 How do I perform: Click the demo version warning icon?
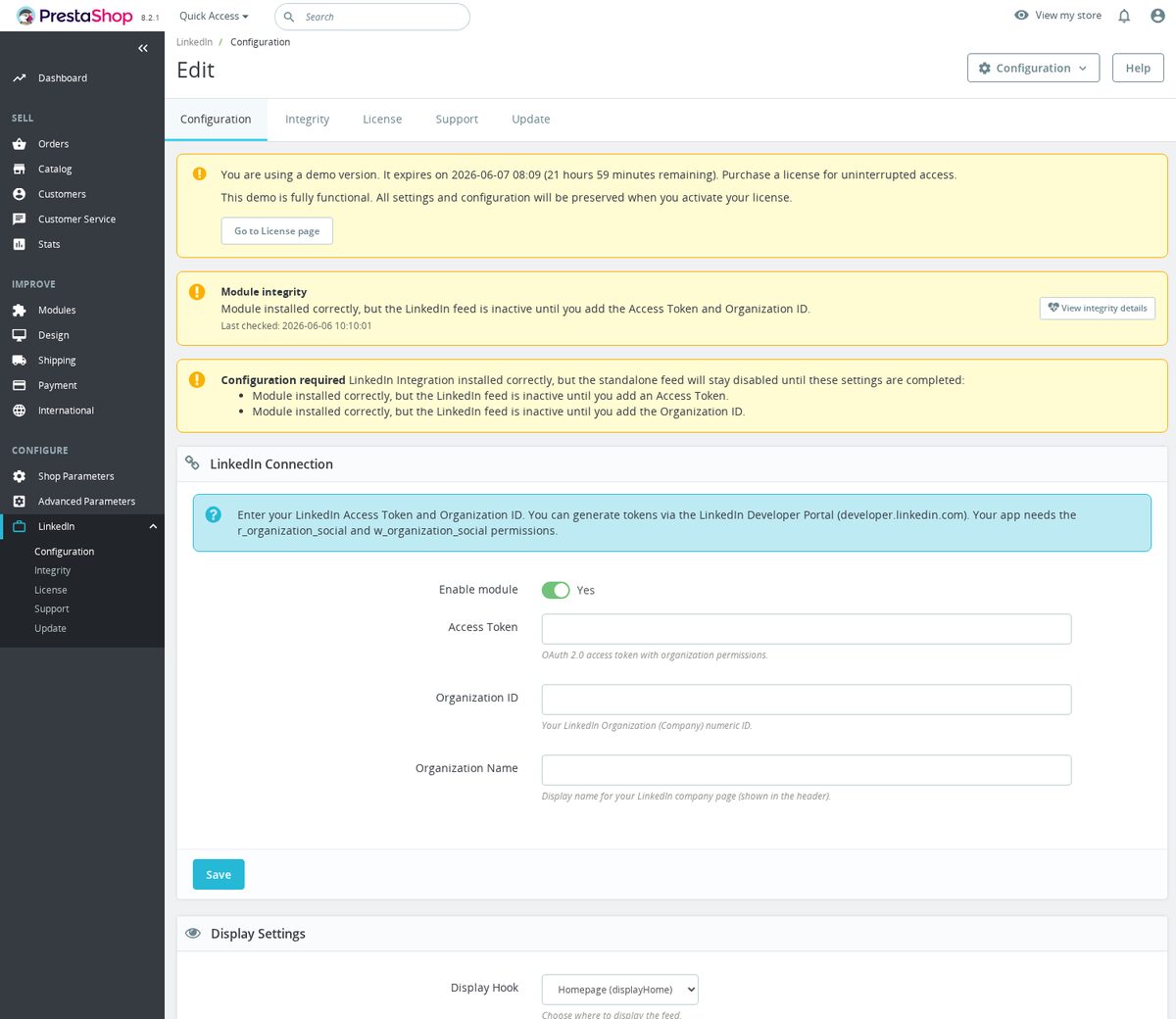click(199, 173)
